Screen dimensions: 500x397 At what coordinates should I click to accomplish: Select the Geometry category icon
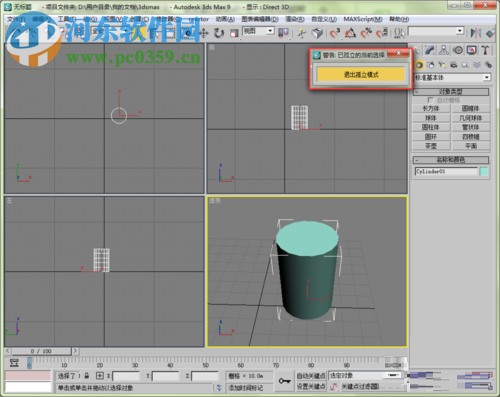[419, 65]
